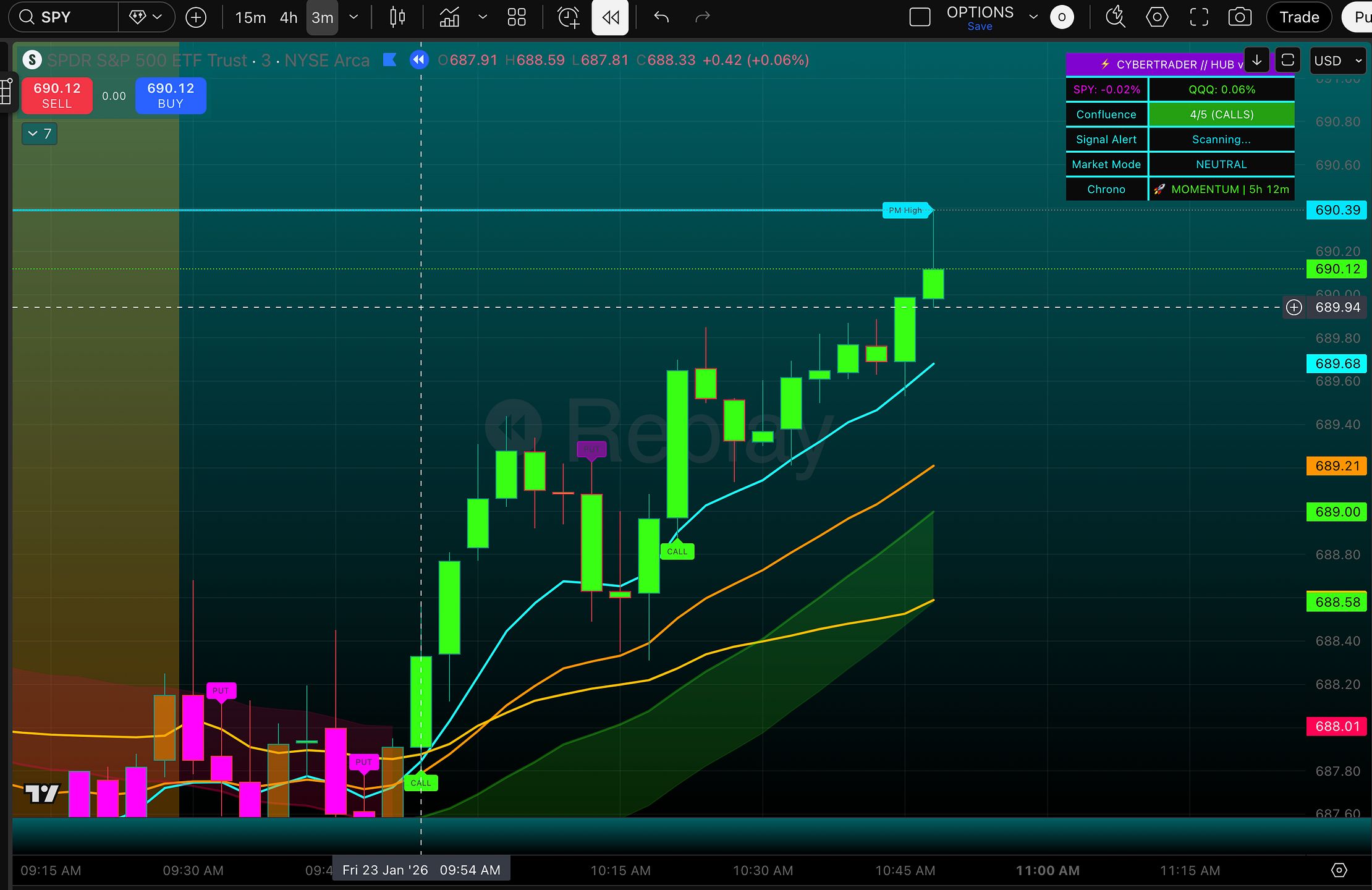
Task: Click the SPDR S&P 500 ETF Trust title
Action: [147, 60]
